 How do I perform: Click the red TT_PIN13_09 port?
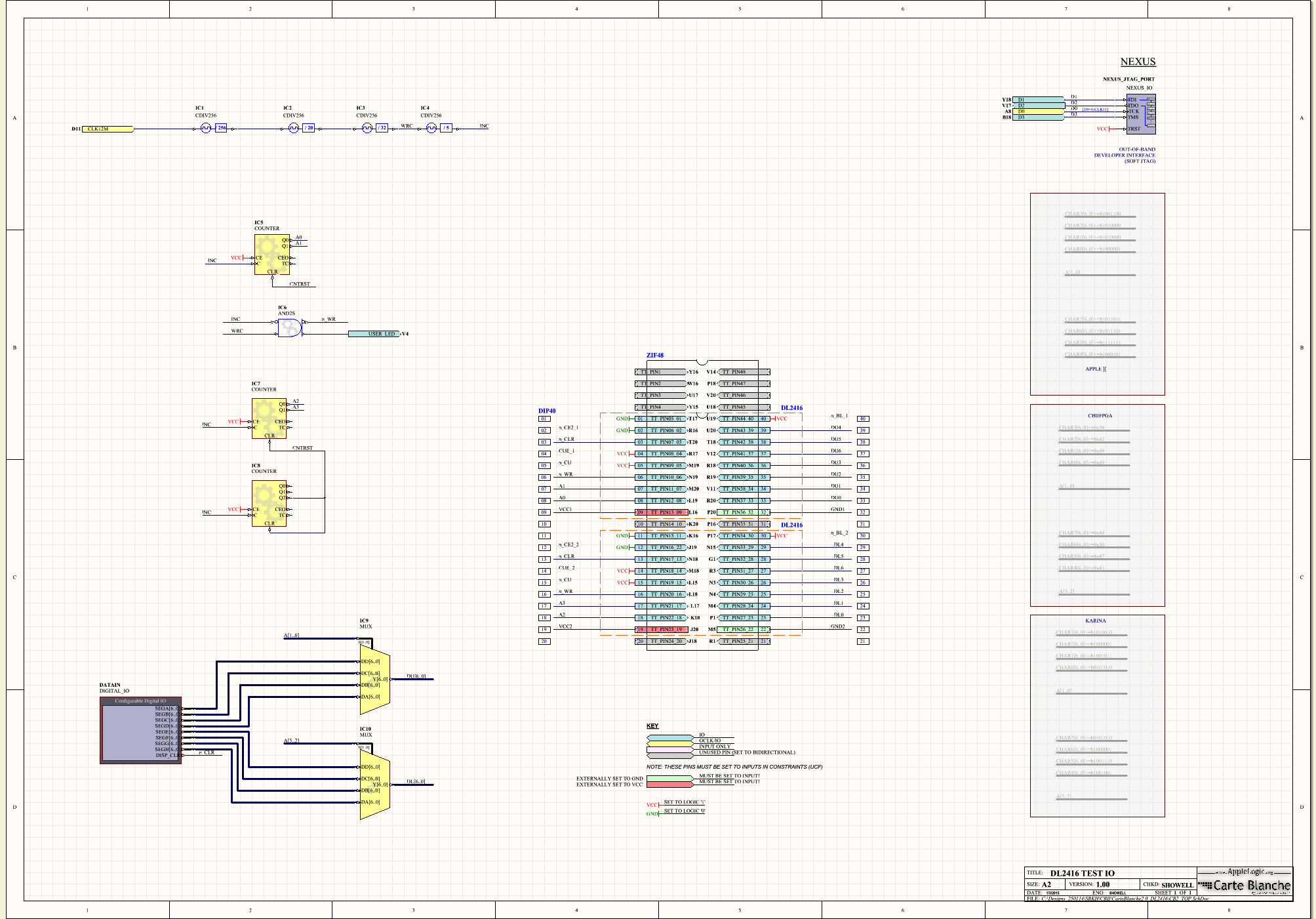pyautogui.click(x=662, y=512)
